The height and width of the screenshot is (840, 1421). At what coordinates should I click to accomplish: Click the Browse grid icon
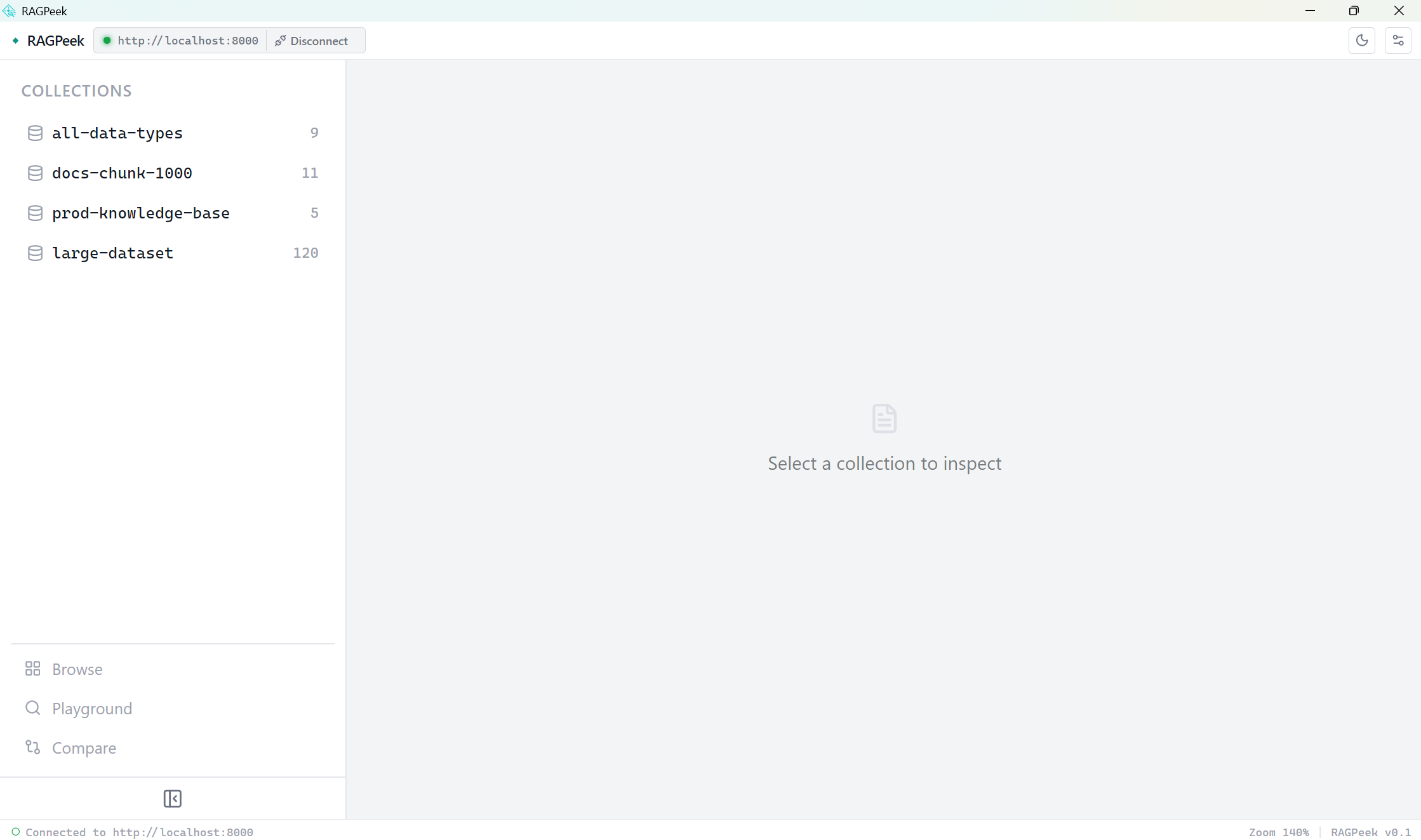point(33,669)
